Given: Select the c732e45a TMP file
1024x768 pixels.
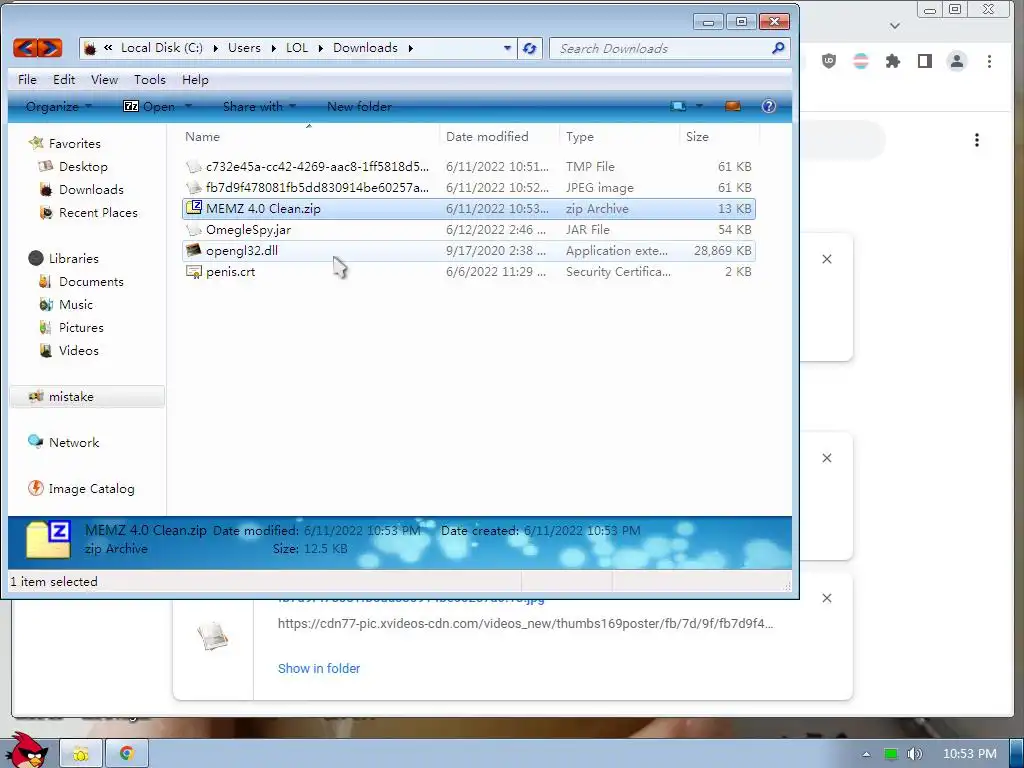Looking at the screenshot, I should tap(468, 167).
